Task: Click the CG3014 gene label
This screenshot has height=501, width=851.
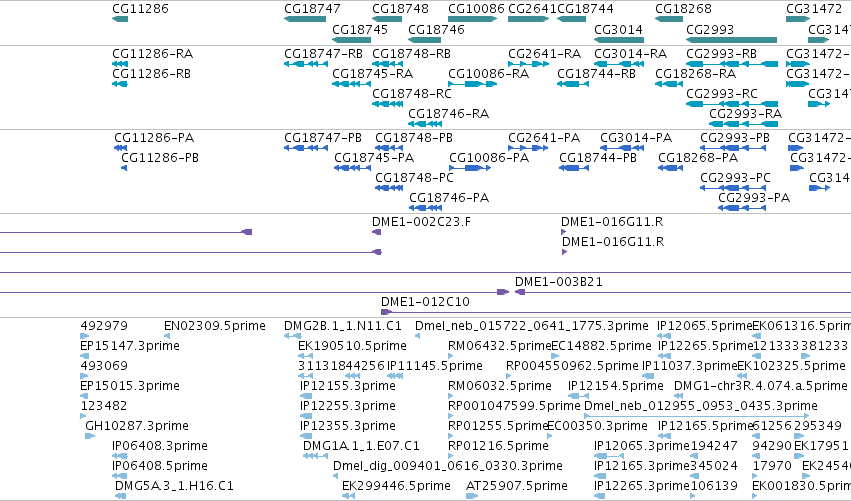Action: point(618,29)
